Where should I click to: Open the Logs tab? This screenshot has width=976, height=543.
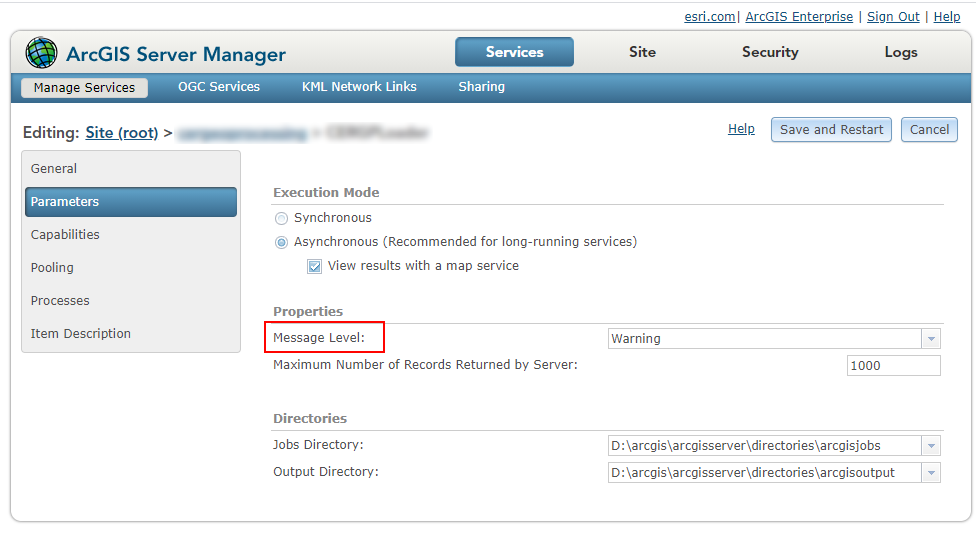click(901, 52)
